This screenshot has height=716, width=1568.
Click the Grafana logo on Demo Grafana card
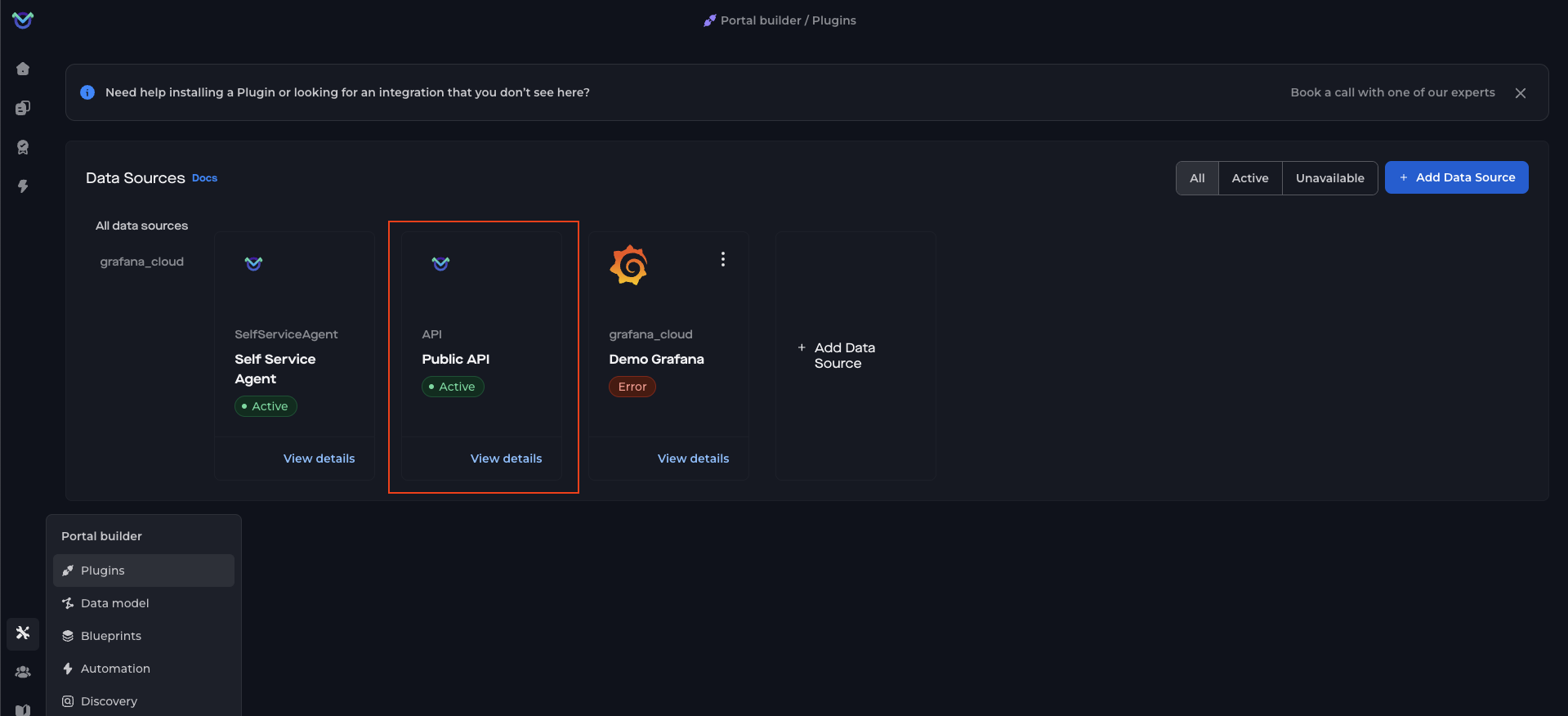tap(628, 265)
